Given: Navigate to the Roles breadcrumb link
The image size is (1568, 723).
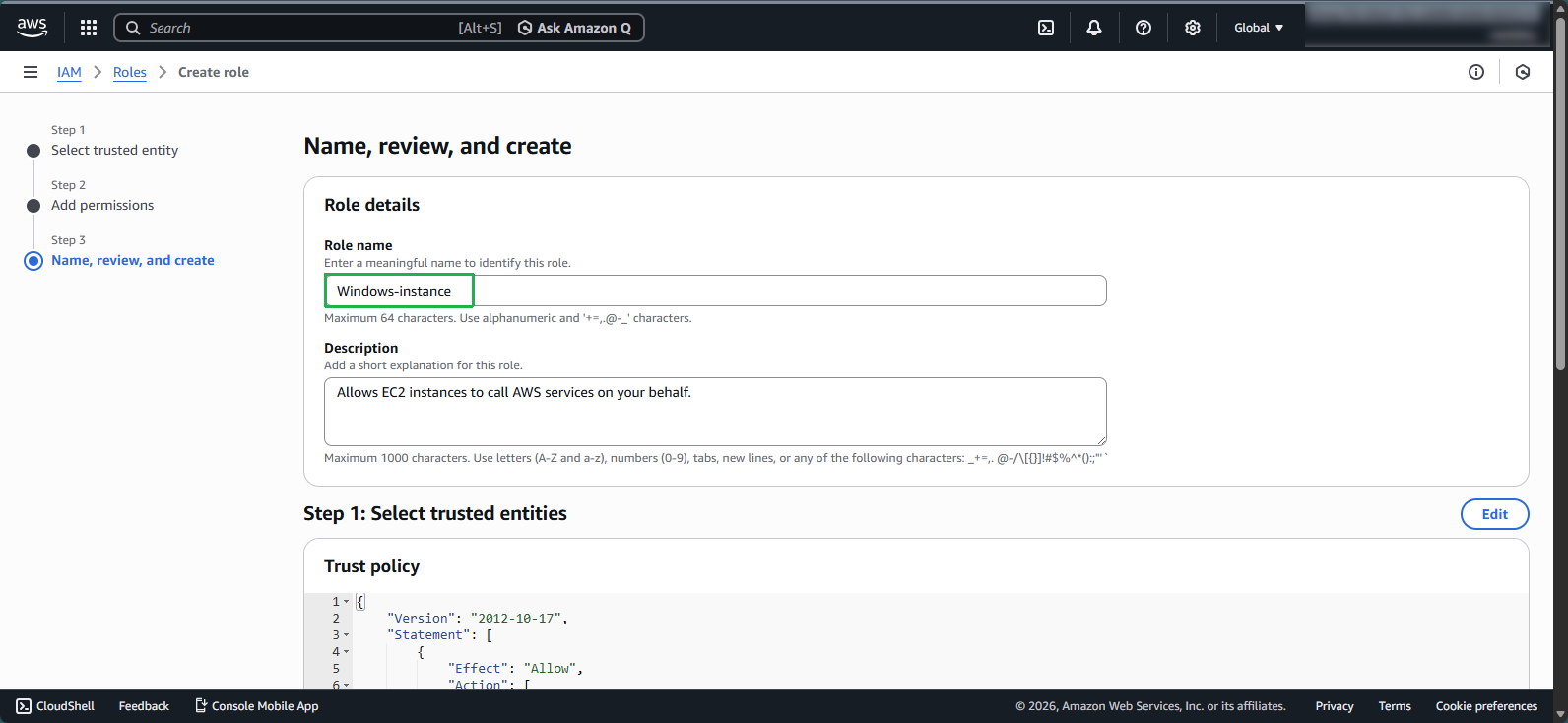Looking at the screenshot, I should (129, 72).
